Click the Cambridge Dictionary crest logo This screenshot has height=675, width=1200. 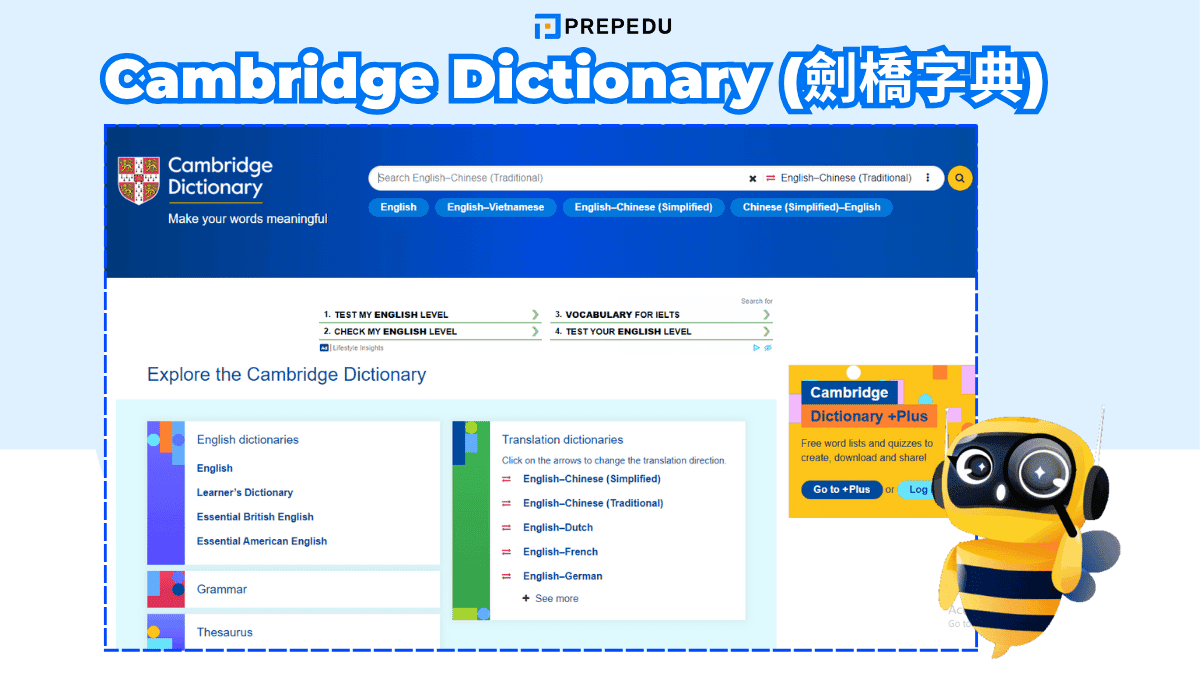click(138, 180)
